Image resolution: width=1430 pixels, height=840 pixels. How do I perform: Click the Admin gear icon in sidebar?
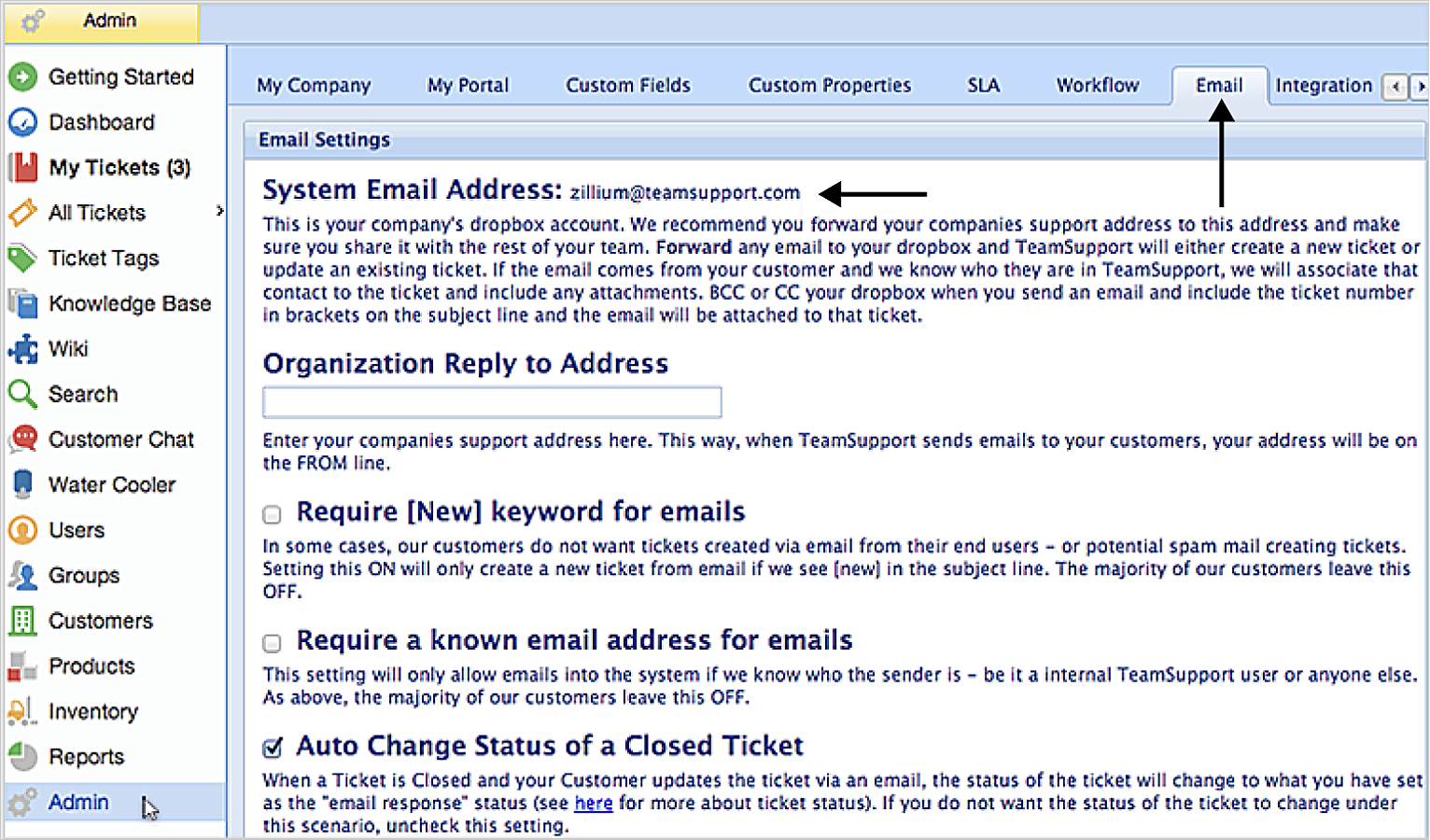point(22,802)
